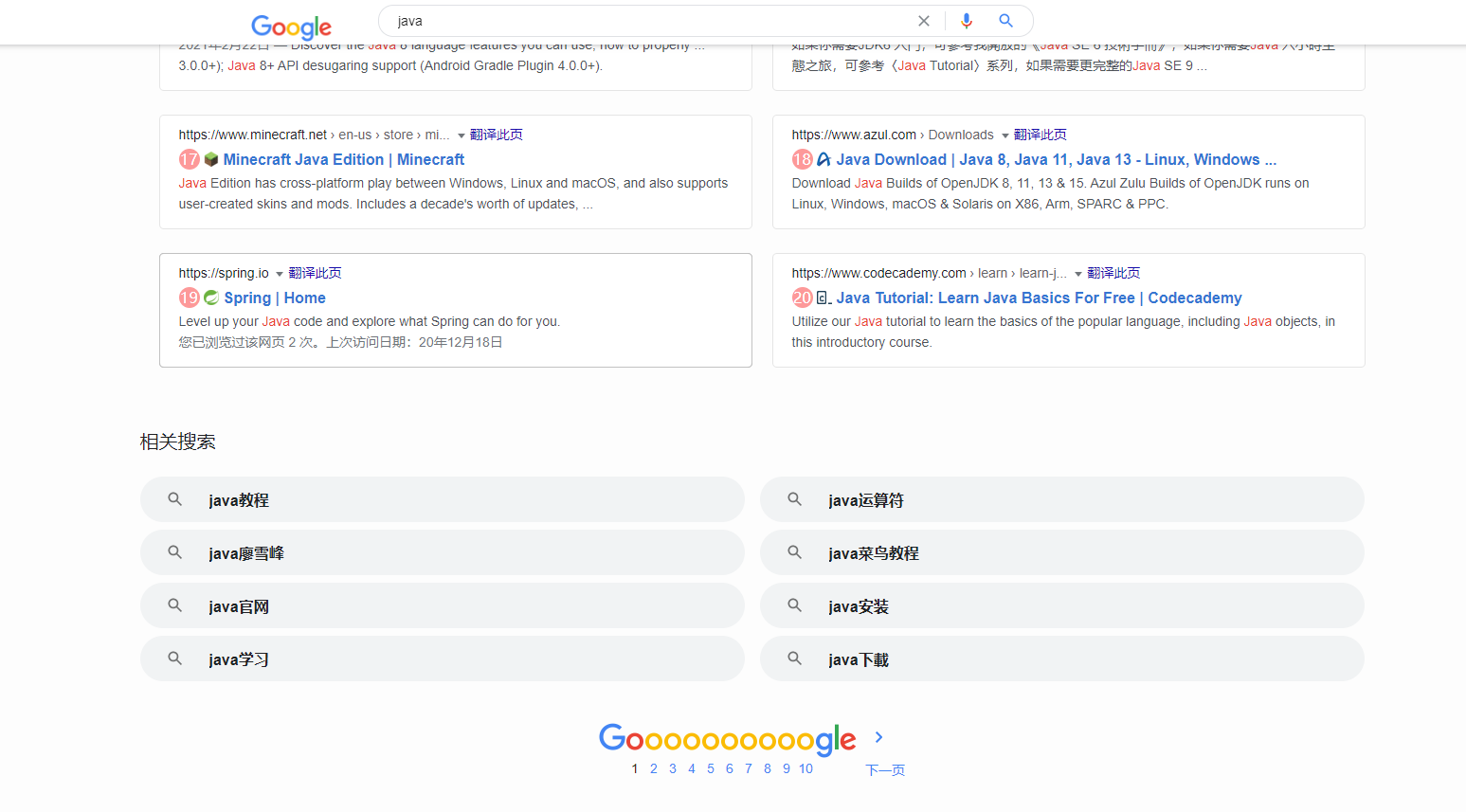Open Minecraft Java Edition | Minecraft result

(x=343, y=158)
